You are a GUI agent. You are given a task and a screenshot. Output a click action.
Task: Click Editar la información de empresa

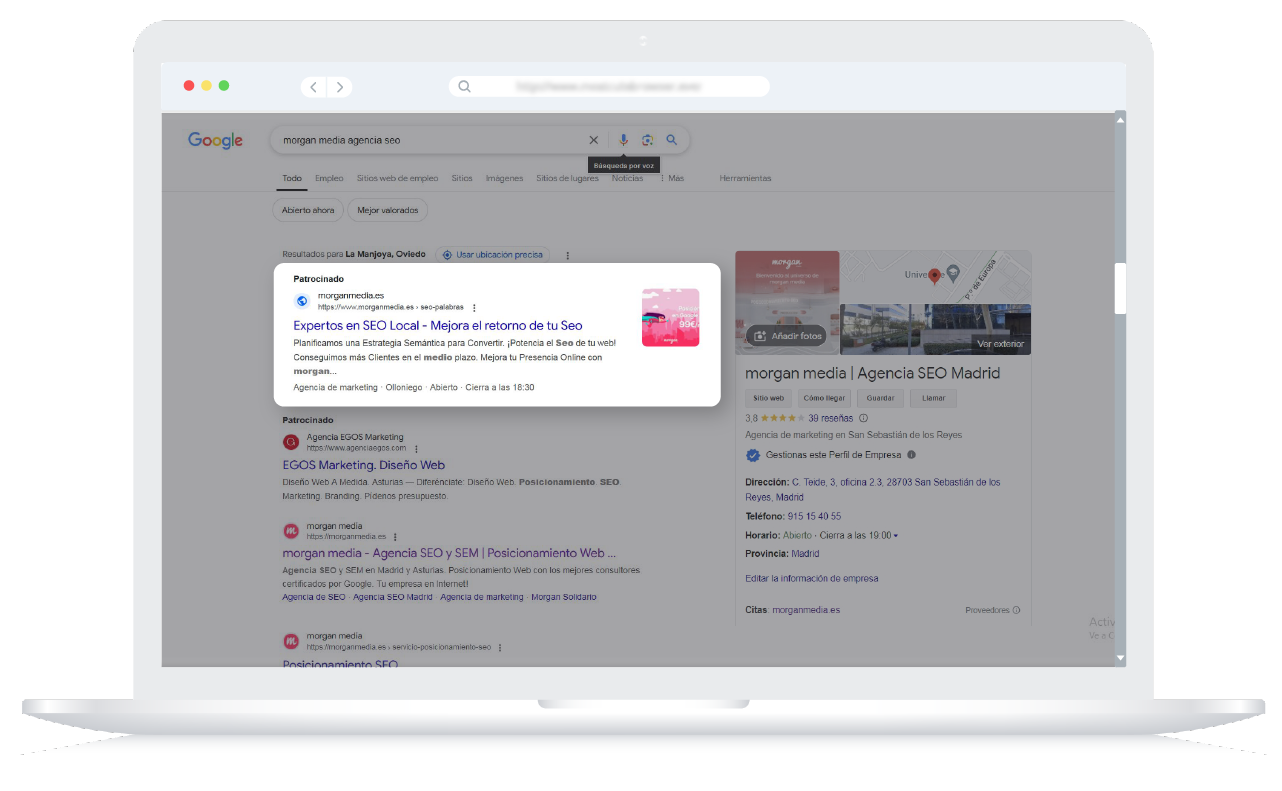[x=812, y=579]
